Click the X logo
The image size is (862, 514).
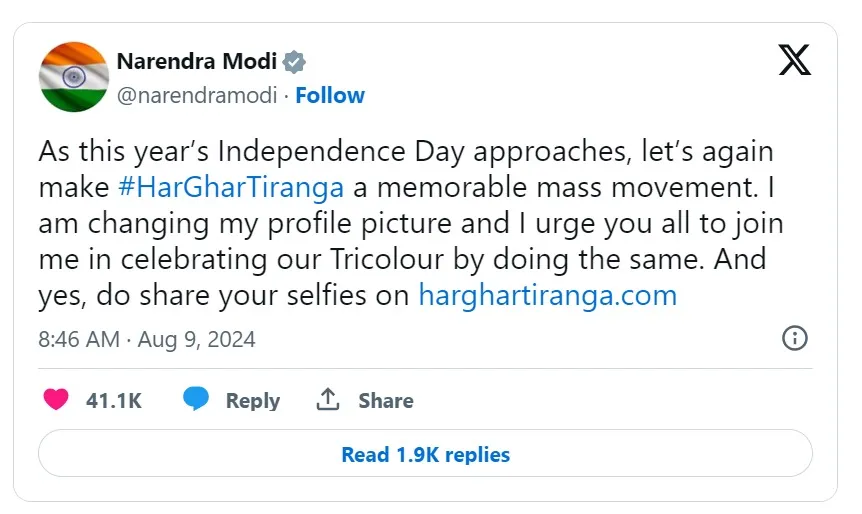point(795,61)
